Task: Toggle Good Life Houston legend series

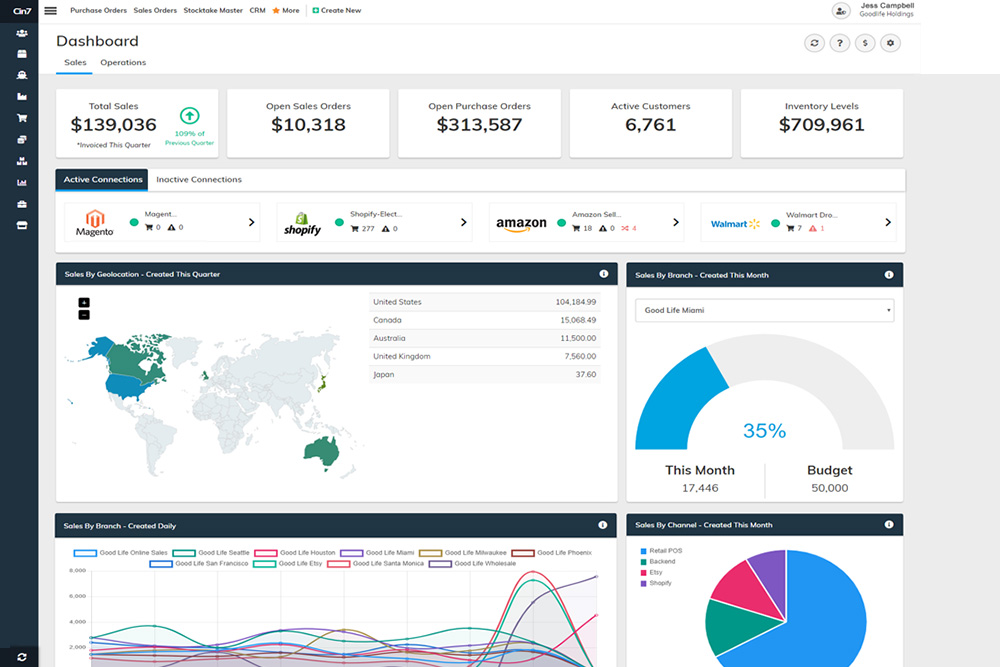Action: tap(295, 553)
